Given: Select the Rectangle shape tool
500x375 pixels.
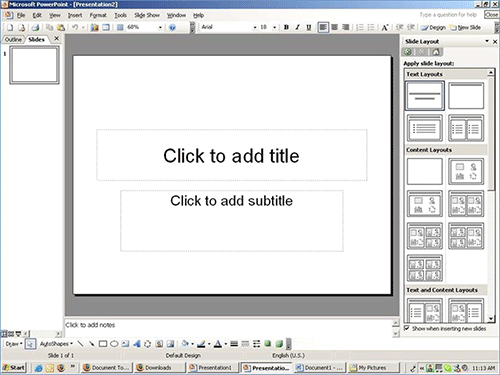Looking at the screenshot, I should tap(103, 344).
